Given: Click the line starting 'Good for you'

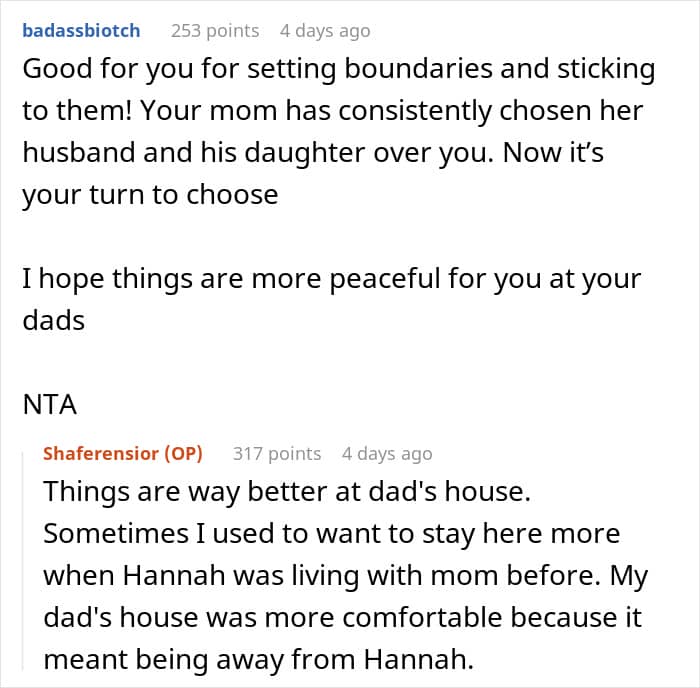Looking at the screenshot, I should pos(338,70).
